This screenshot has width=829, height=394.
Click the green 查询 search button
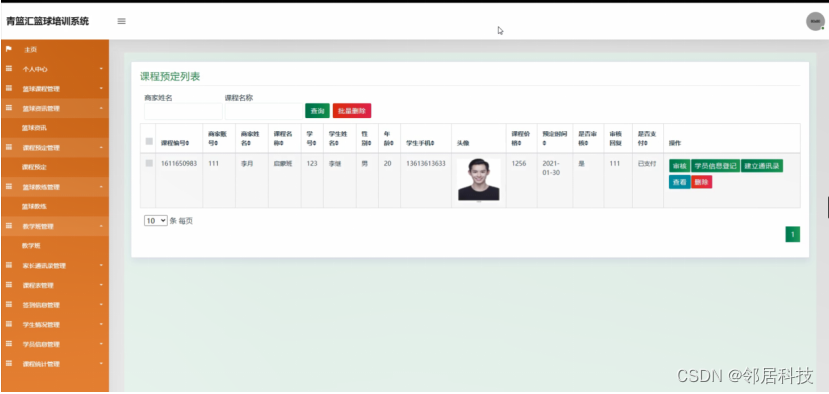coord(317,111)
